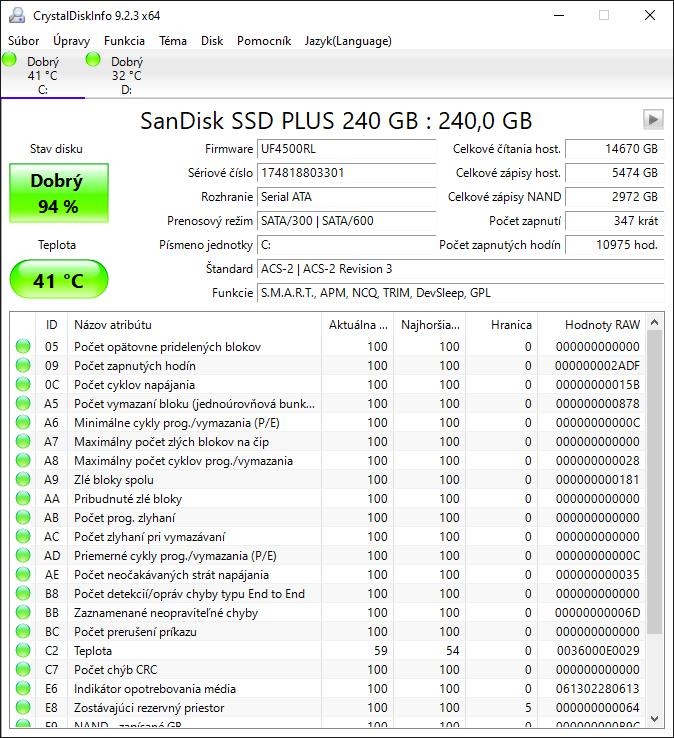
Task: Click the attribute list scrollbar thumb
Action: click(x=654, y=482)
